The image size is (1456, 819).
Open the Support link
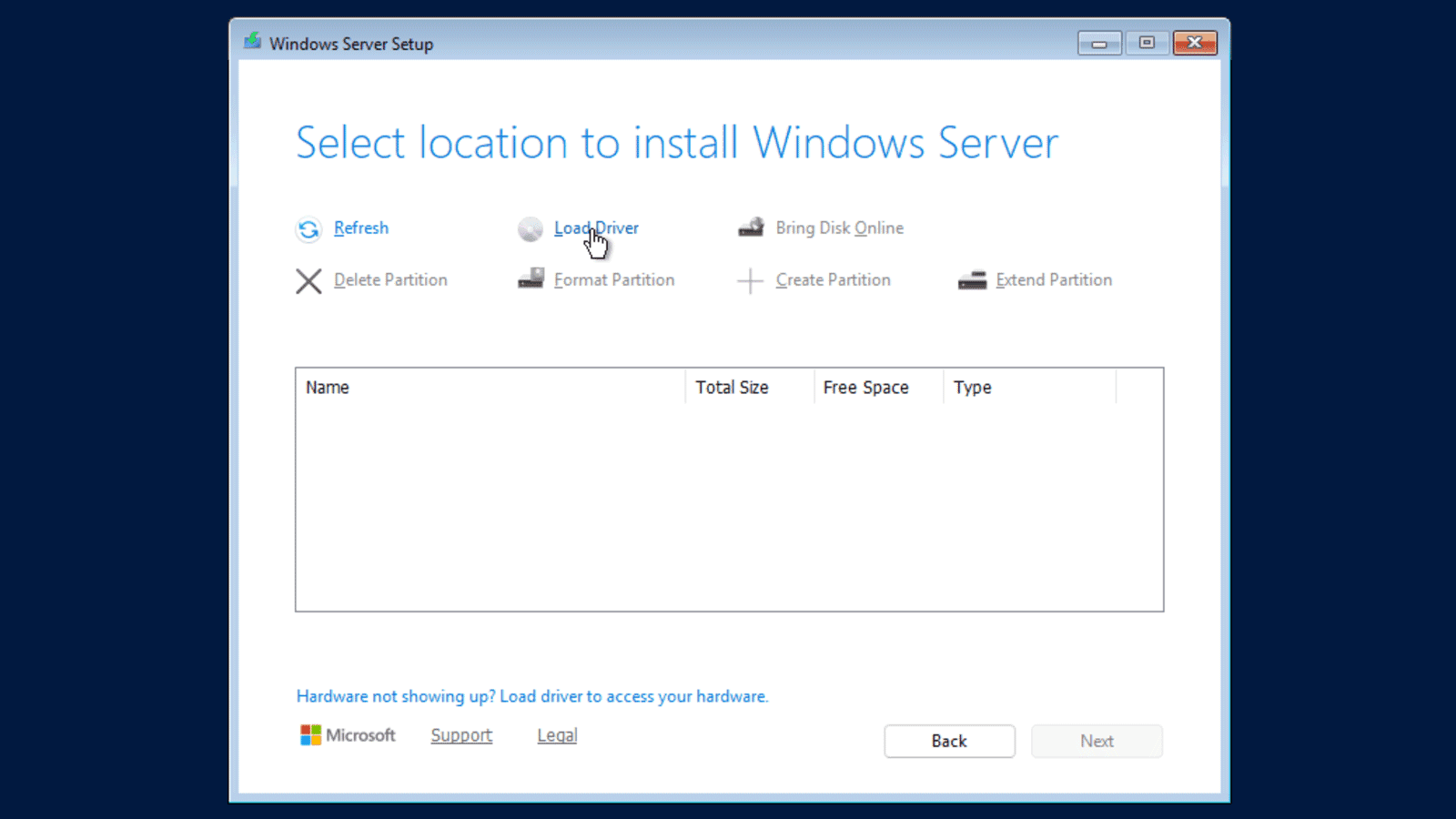(461, 735)
